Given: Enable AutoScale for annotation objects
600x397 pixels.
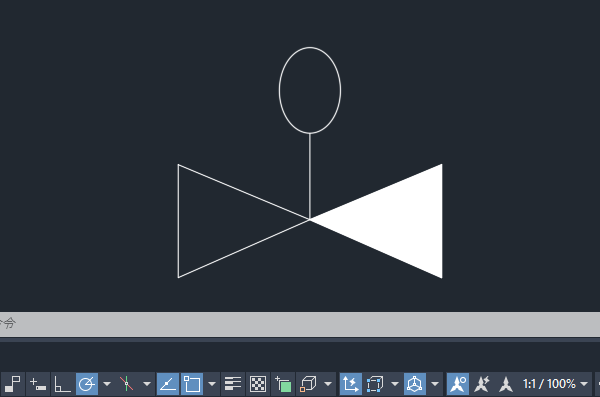Looking at the screenshot, I should click(482, 384).
